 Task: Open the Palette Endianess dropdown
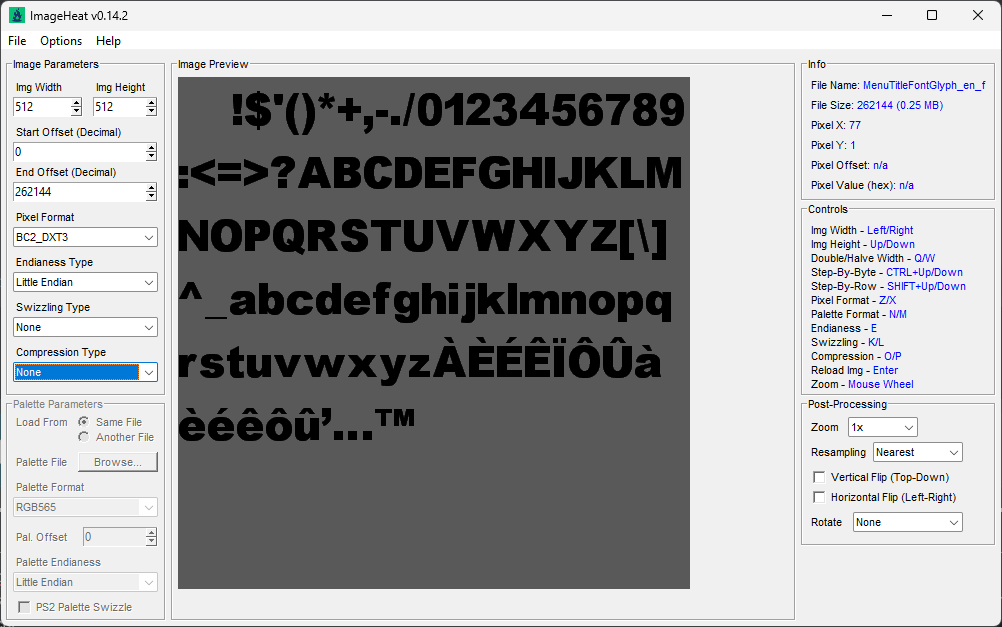(86, 582)
